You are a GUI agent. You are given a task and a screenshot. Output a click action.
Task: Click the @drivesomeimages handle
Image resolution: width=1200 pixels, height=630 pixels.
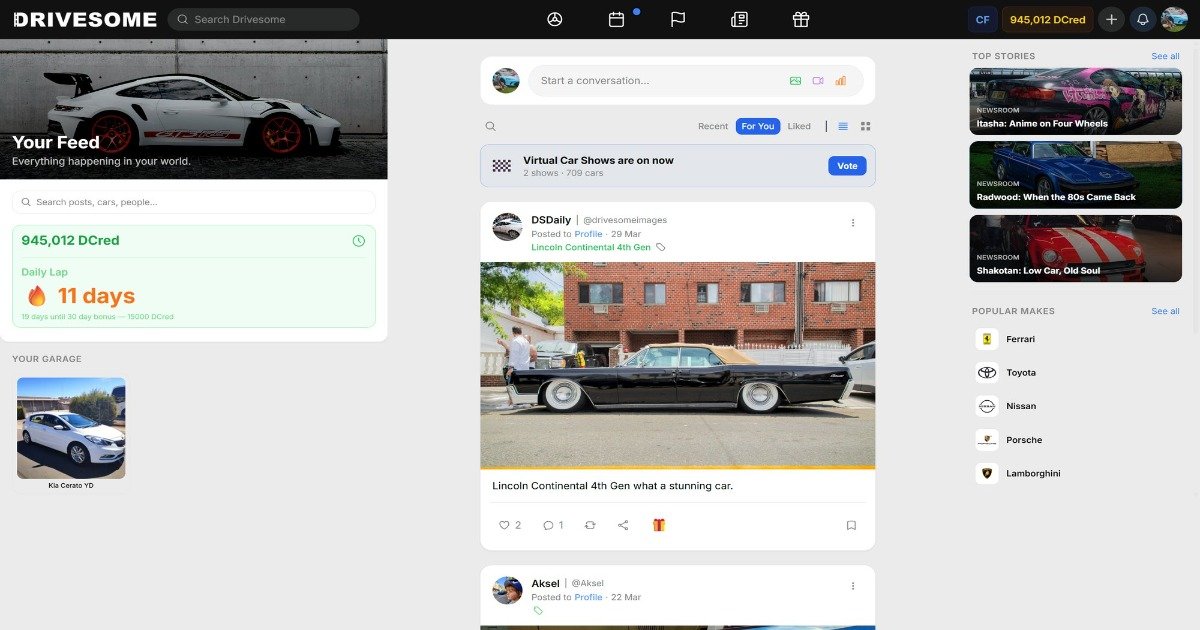[625, 220]
